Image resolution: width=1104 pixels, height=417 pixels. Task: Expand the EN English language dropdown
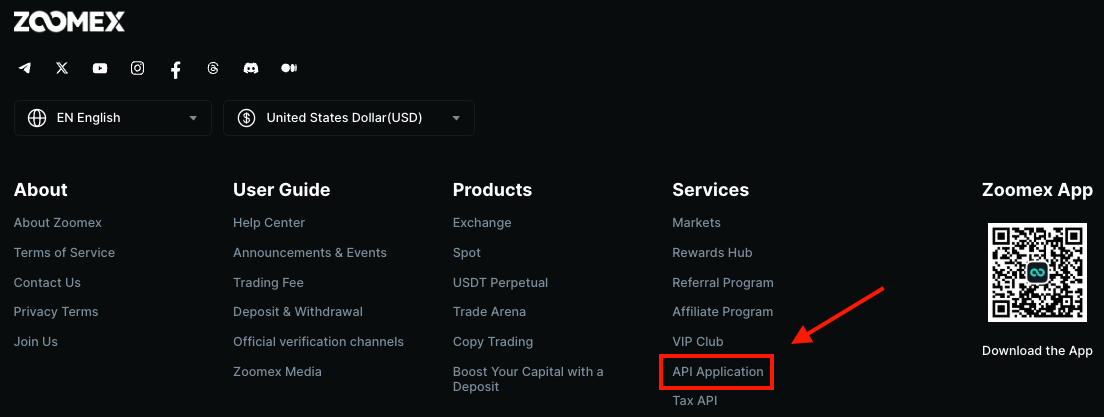tap(113, 118)
